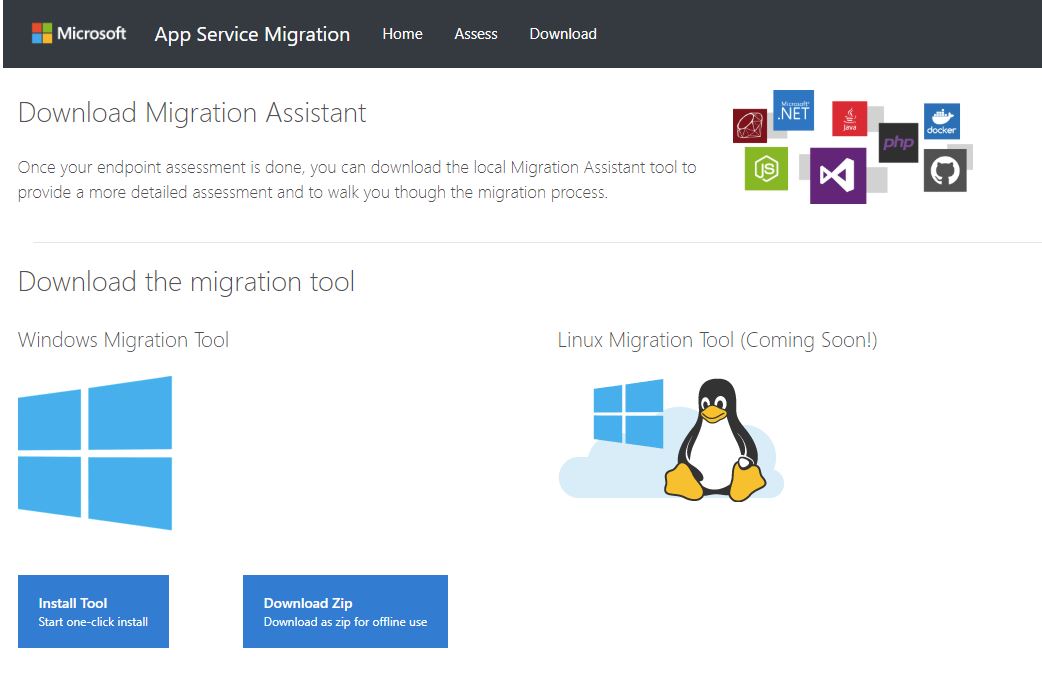This screenshot has height=674, width=1042.
Task: Click the Microsoft .NET icon
Action: (793, 110)
